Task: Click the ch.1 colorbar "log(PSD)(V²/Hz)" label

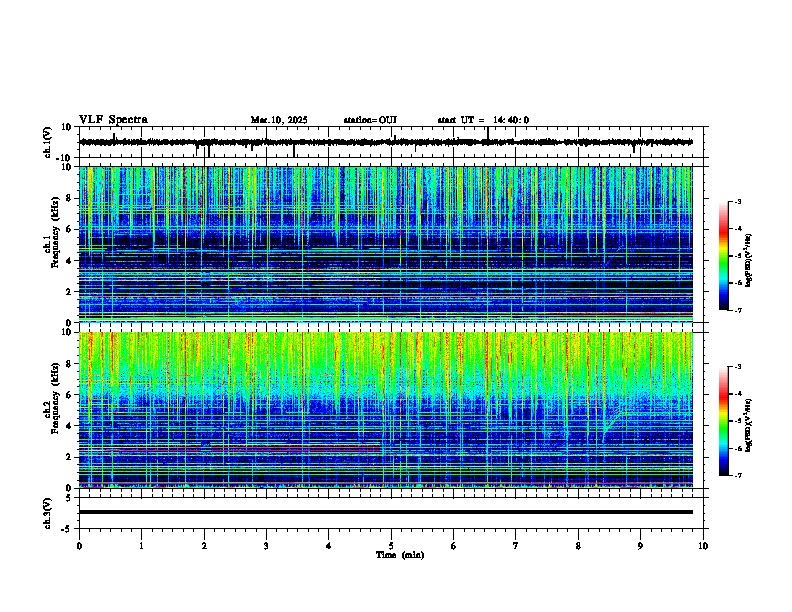Action: pyautogui.click(x=749, y=261)
